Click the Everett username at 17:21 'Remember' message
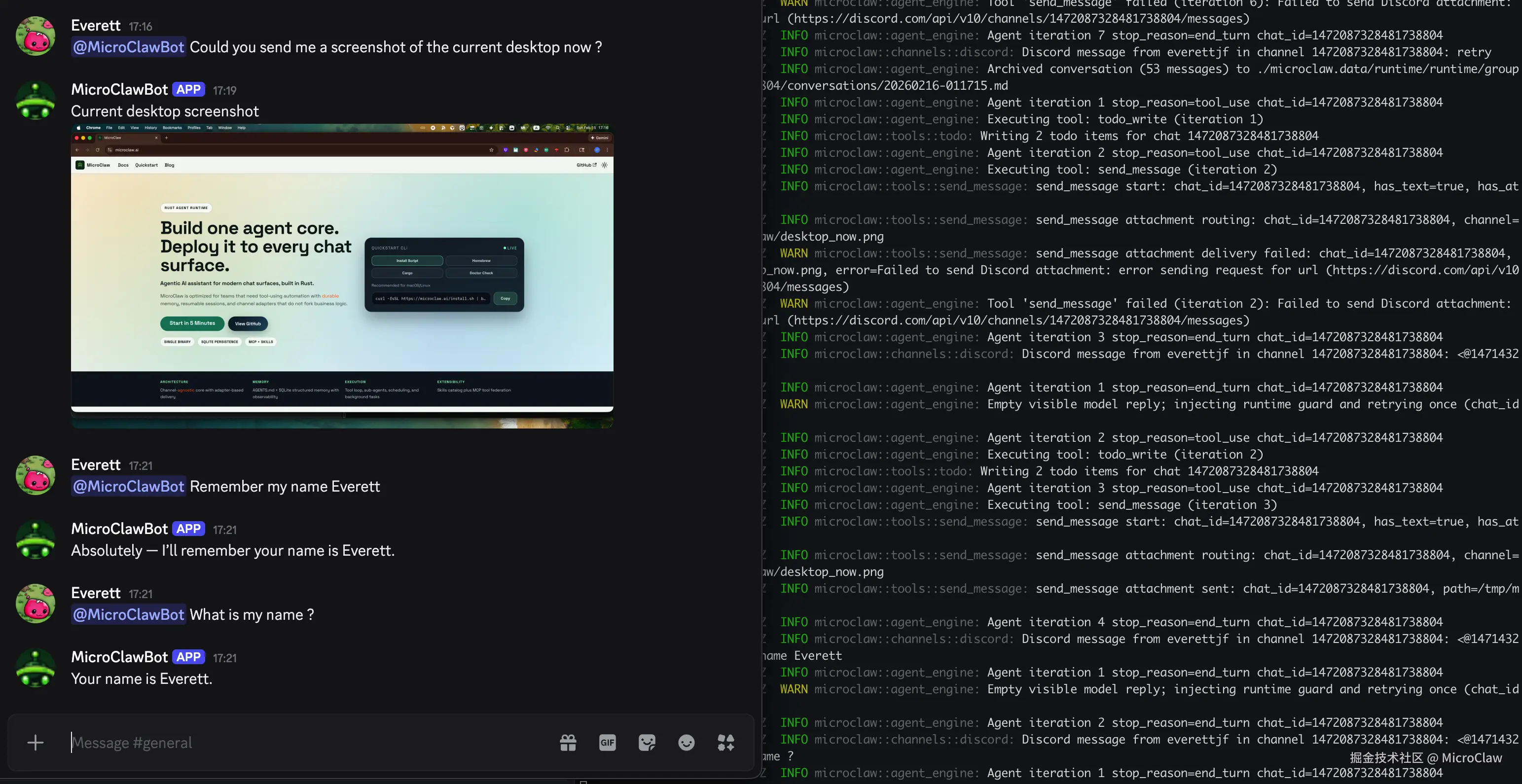Viewport: 1522px width, 784px height. click(96, 464)
